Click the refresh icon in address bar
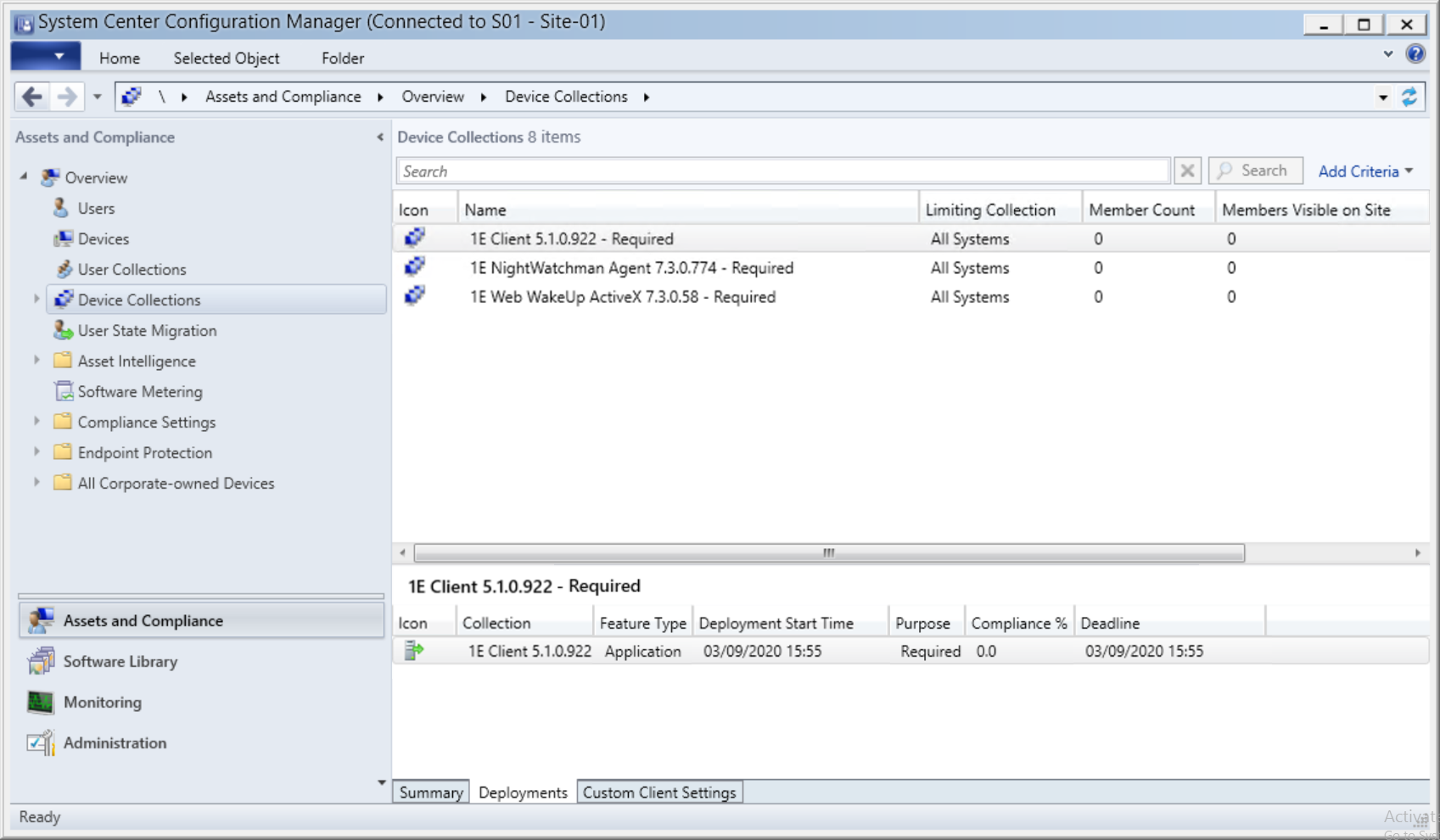 tap(1409, 97)
